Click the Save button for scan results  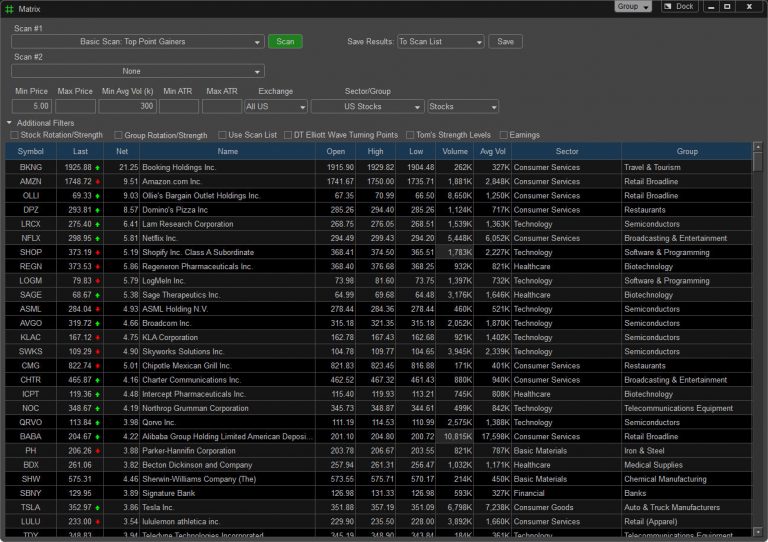[506, 42]
